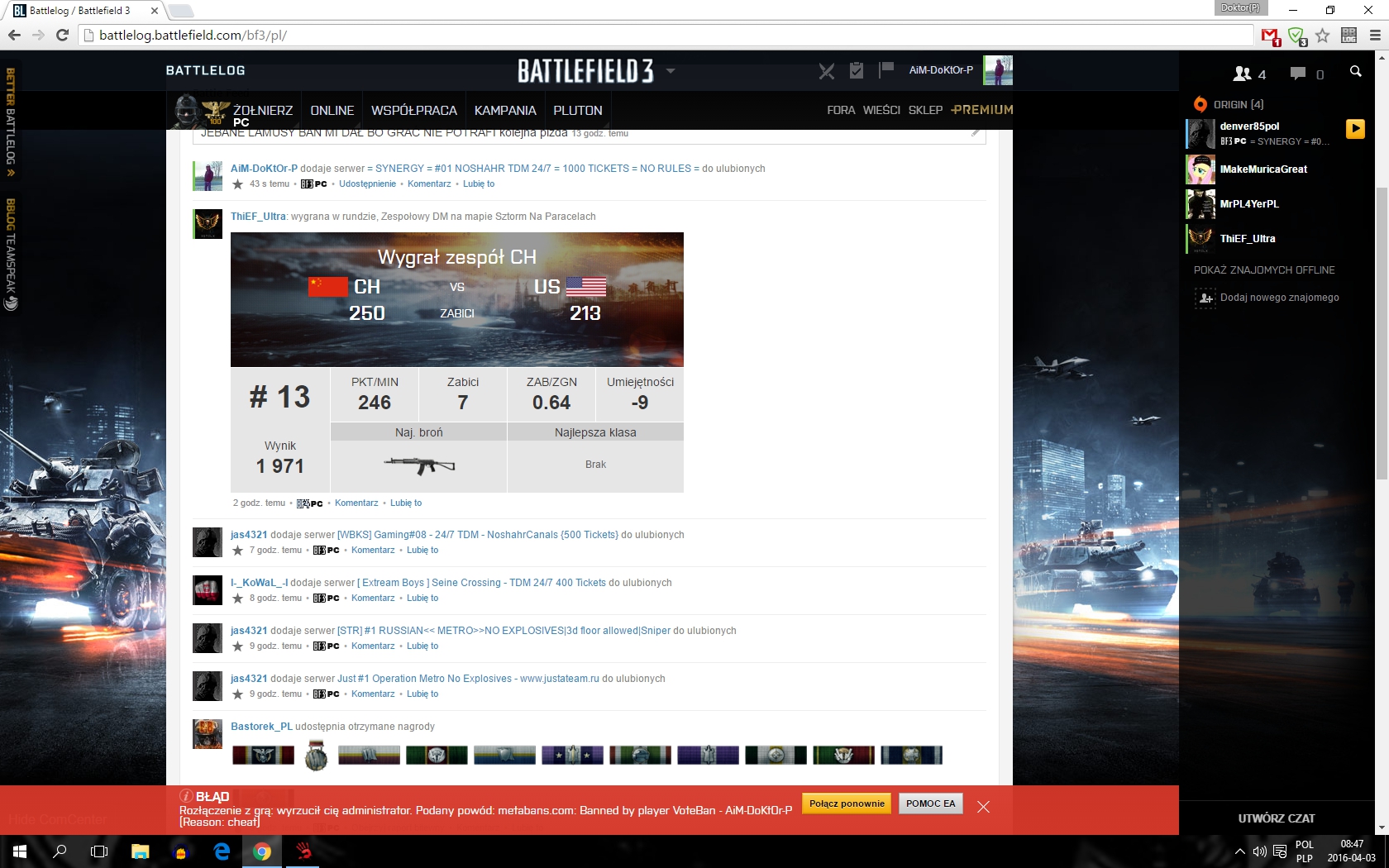Expand the Better Battlelog side panel
This screenshot has width=1389, height=868.
[x=11, y=122]
